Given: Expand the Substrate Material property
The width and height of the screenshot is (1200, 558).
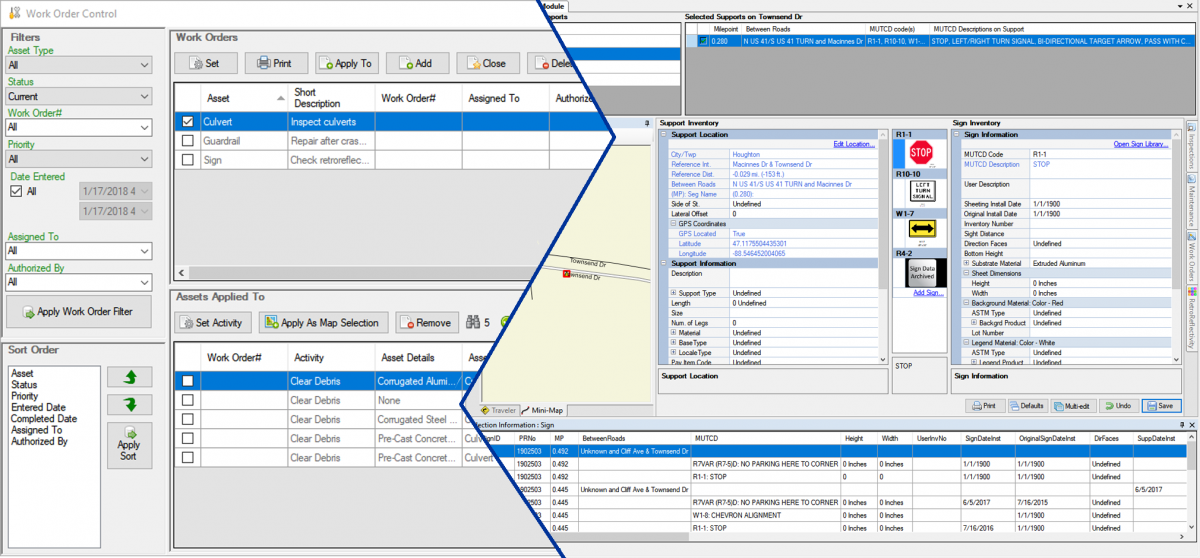Looking at the screenshot, I should pyautogui.click(x=966, y=262).
